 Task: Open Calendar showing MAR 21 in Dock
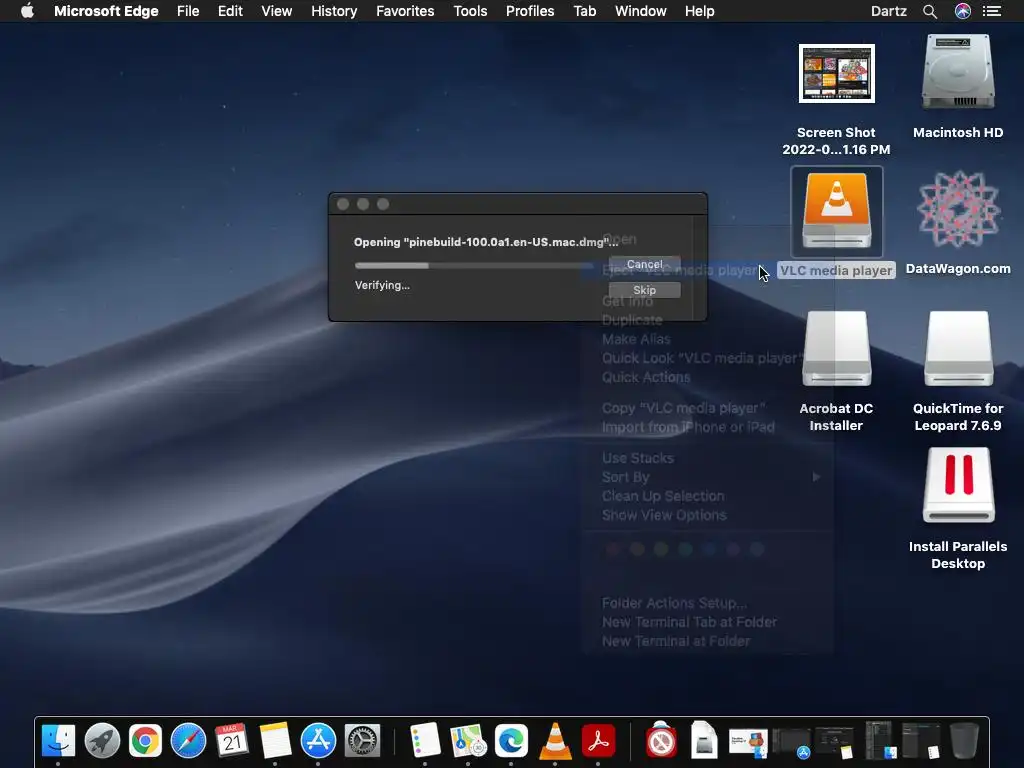tap(231, 741)
